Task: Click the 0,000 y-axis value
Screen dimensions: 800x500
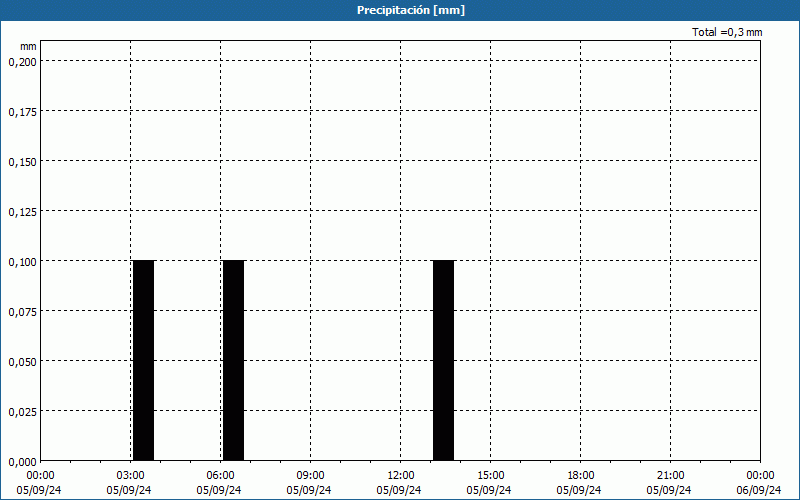Action: (22, 462)
